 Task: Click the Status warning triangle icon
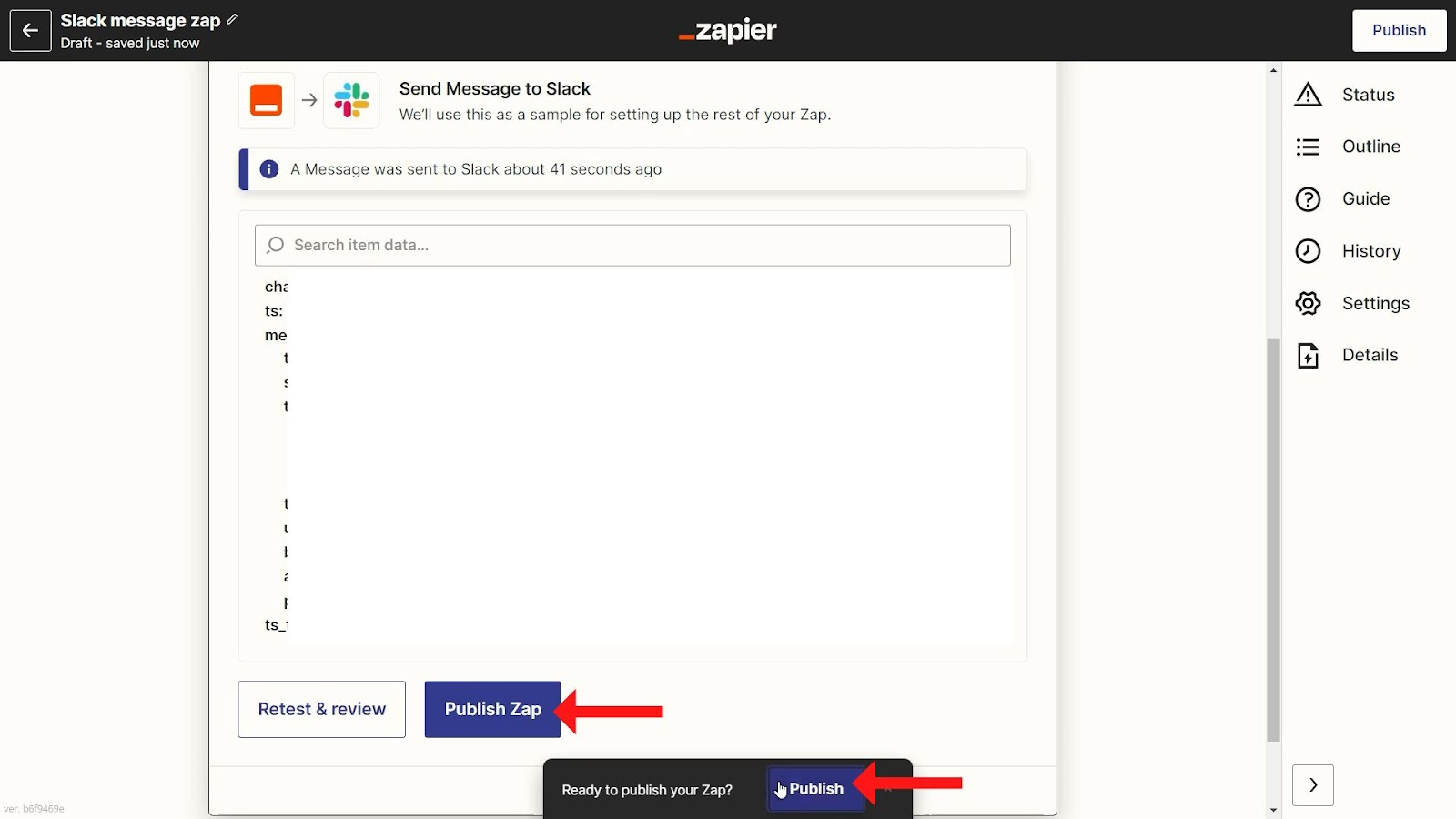pyautogui.click(x=1308, y=95)
